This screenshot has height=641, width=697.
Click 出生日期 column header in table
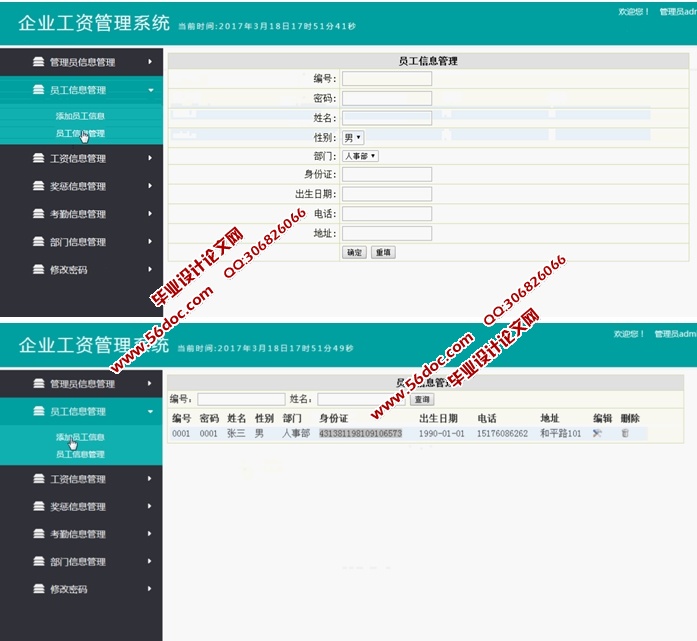pyautogui.click(x=438, y=418)
